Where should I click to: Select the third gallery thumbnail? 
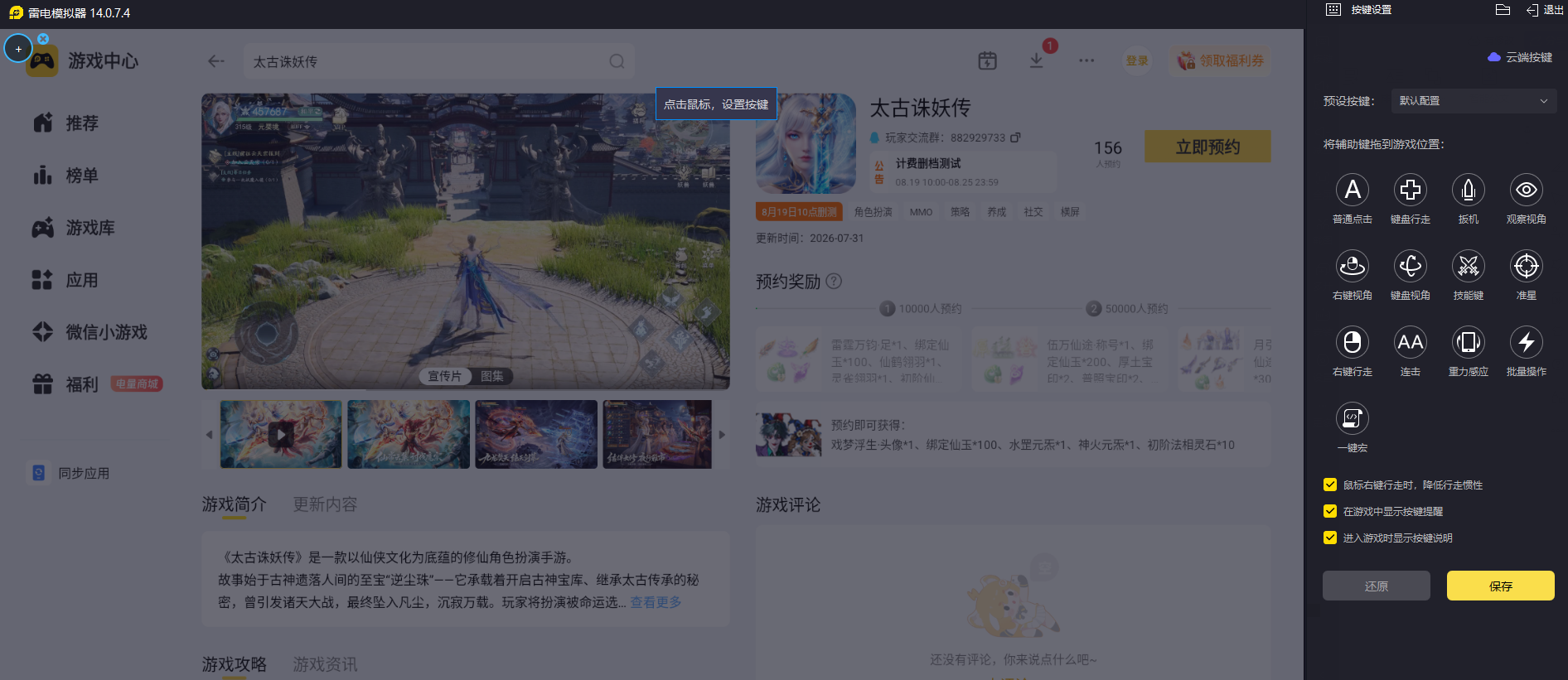coord(536,434)
